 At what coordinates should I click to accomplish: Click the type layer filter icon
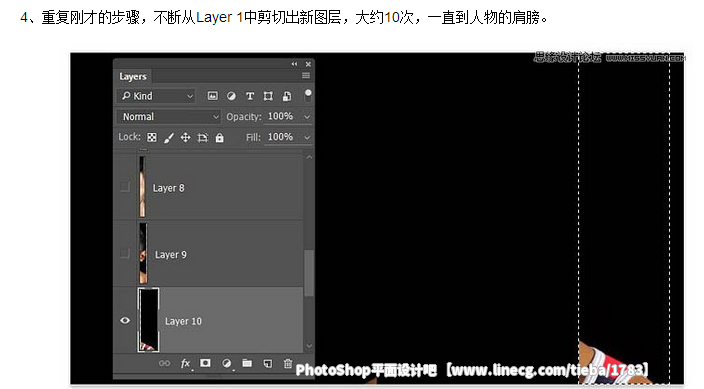pos(250,96)
